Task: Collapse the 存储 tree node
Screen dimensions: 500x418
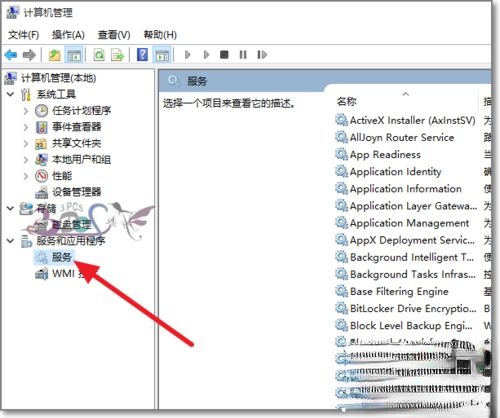Action: click(x=11, y=208)
